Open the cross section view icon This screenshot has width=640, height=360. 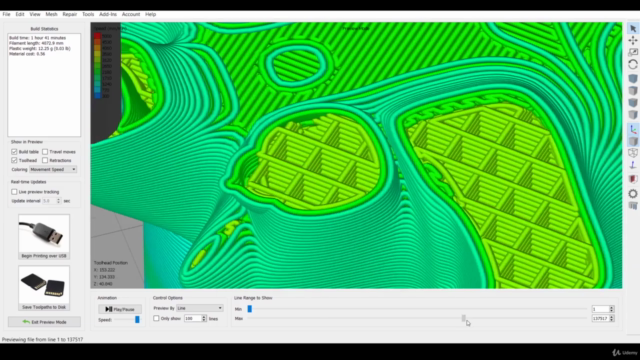pos(633,179)
